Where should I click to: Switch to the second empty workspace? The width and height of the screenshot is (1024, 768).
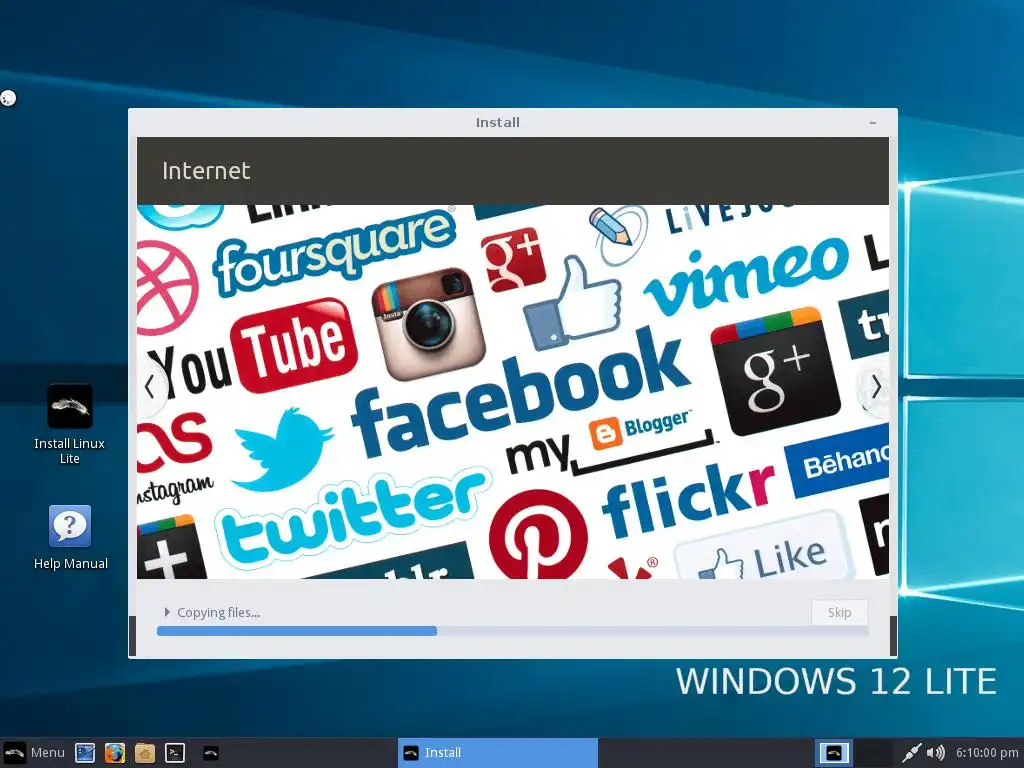pyautogui.click(x=873, y=753)
